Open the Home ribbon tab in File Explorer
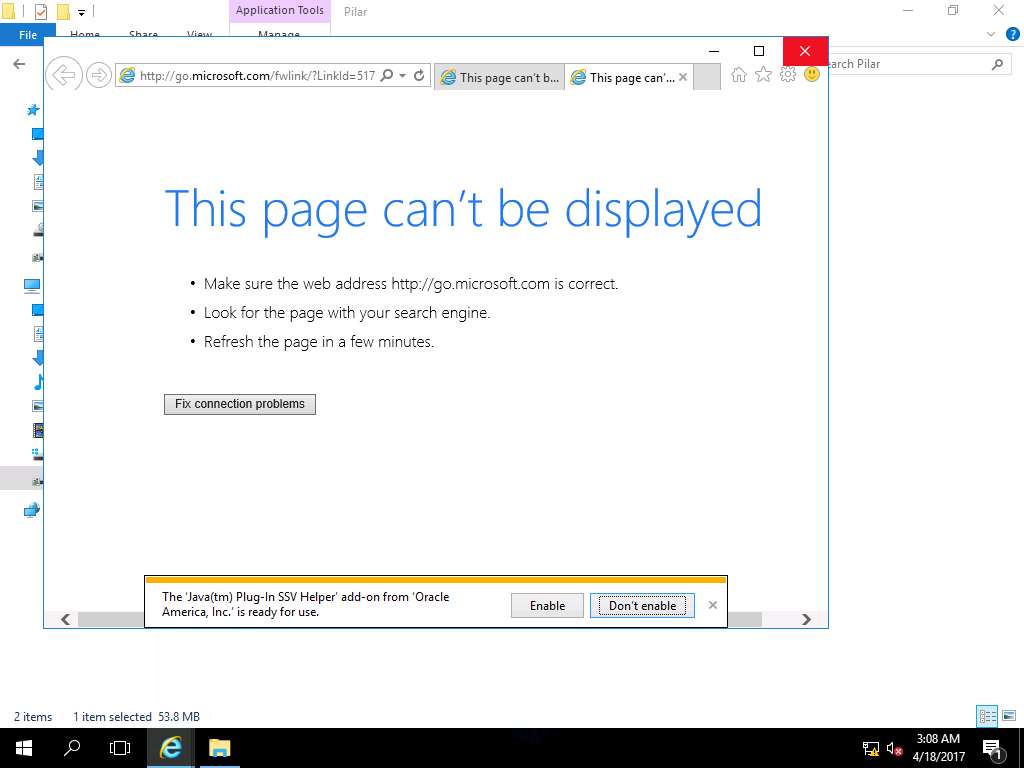 [x=85, y=35]
